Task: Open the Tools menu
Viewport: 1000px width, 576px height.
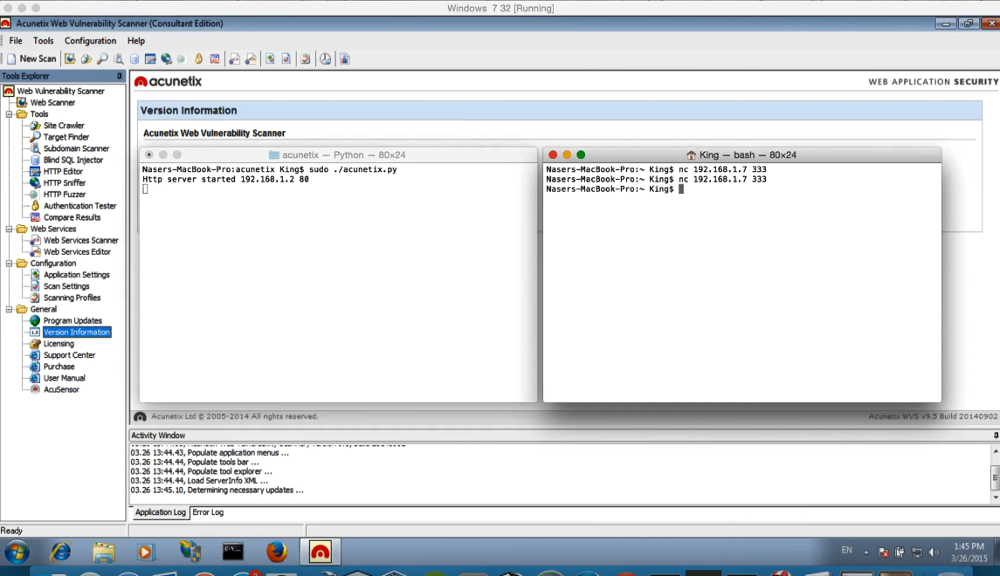Action: pyautogui.click(x=43, y=40)
